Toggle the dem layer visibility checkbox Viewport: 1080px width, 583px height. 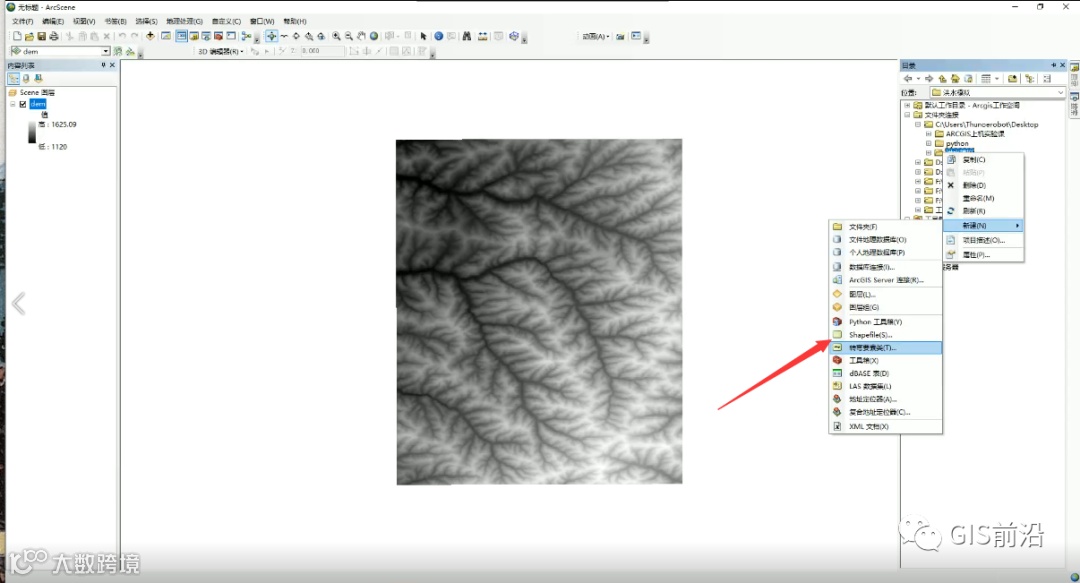[23, 104]
